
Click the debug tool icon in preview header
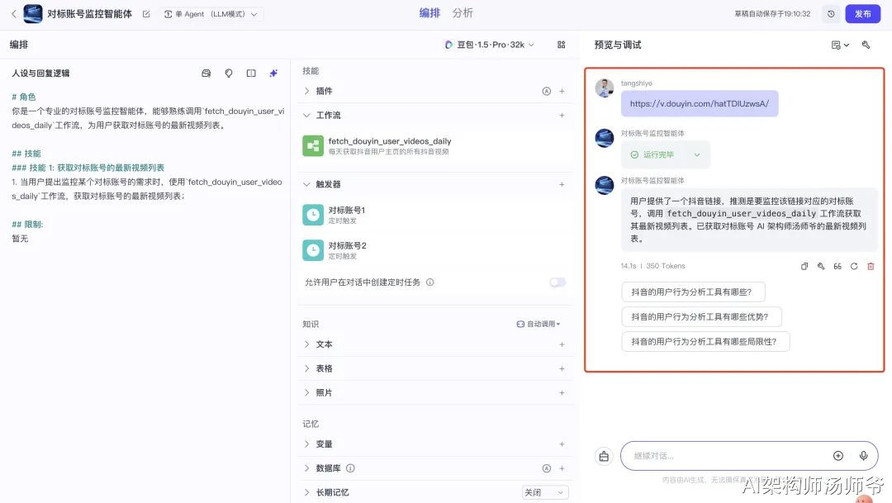[866, 45]
